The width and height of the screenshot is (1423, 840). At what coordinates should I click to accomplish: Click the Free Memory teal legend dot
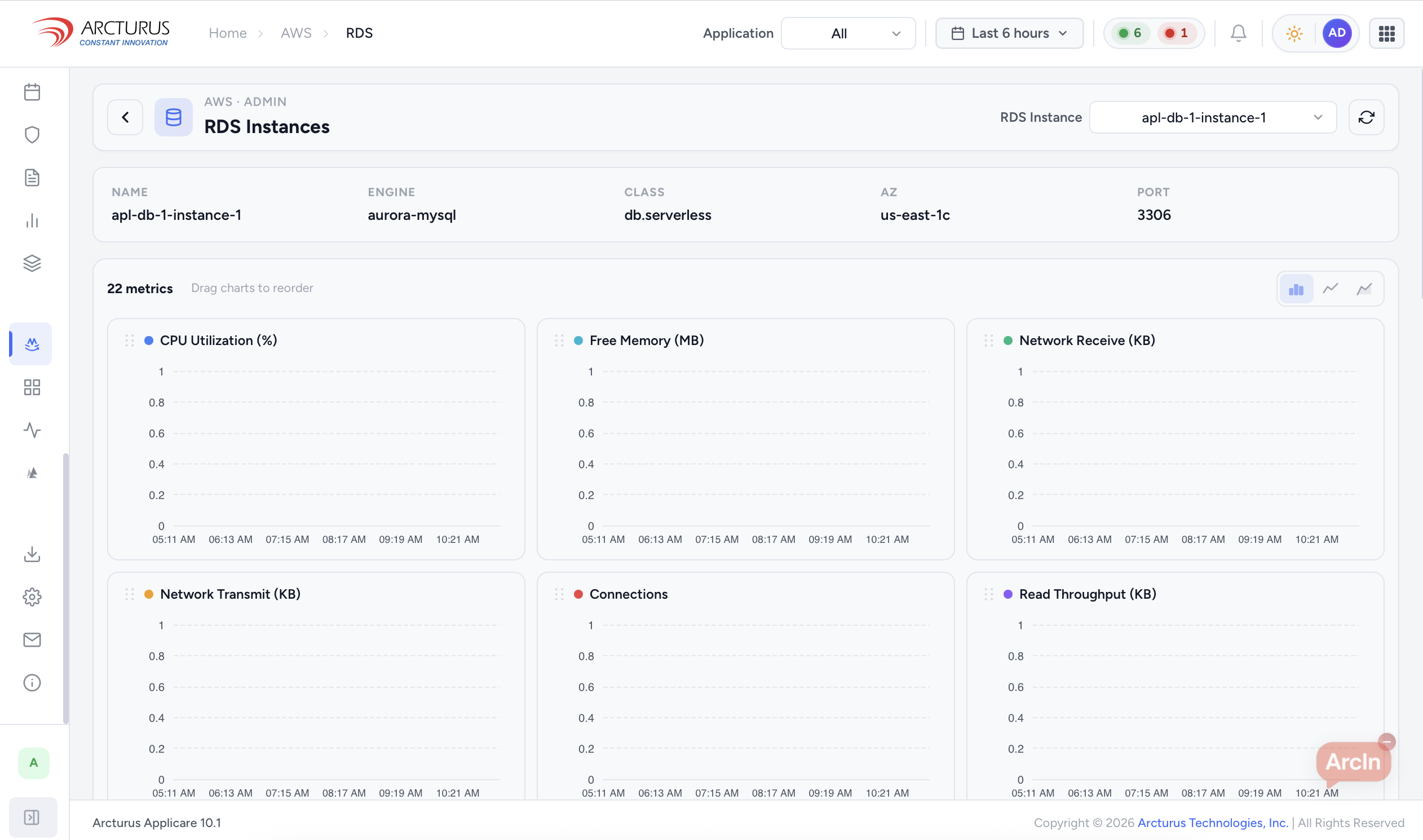[x=578, y=341]
